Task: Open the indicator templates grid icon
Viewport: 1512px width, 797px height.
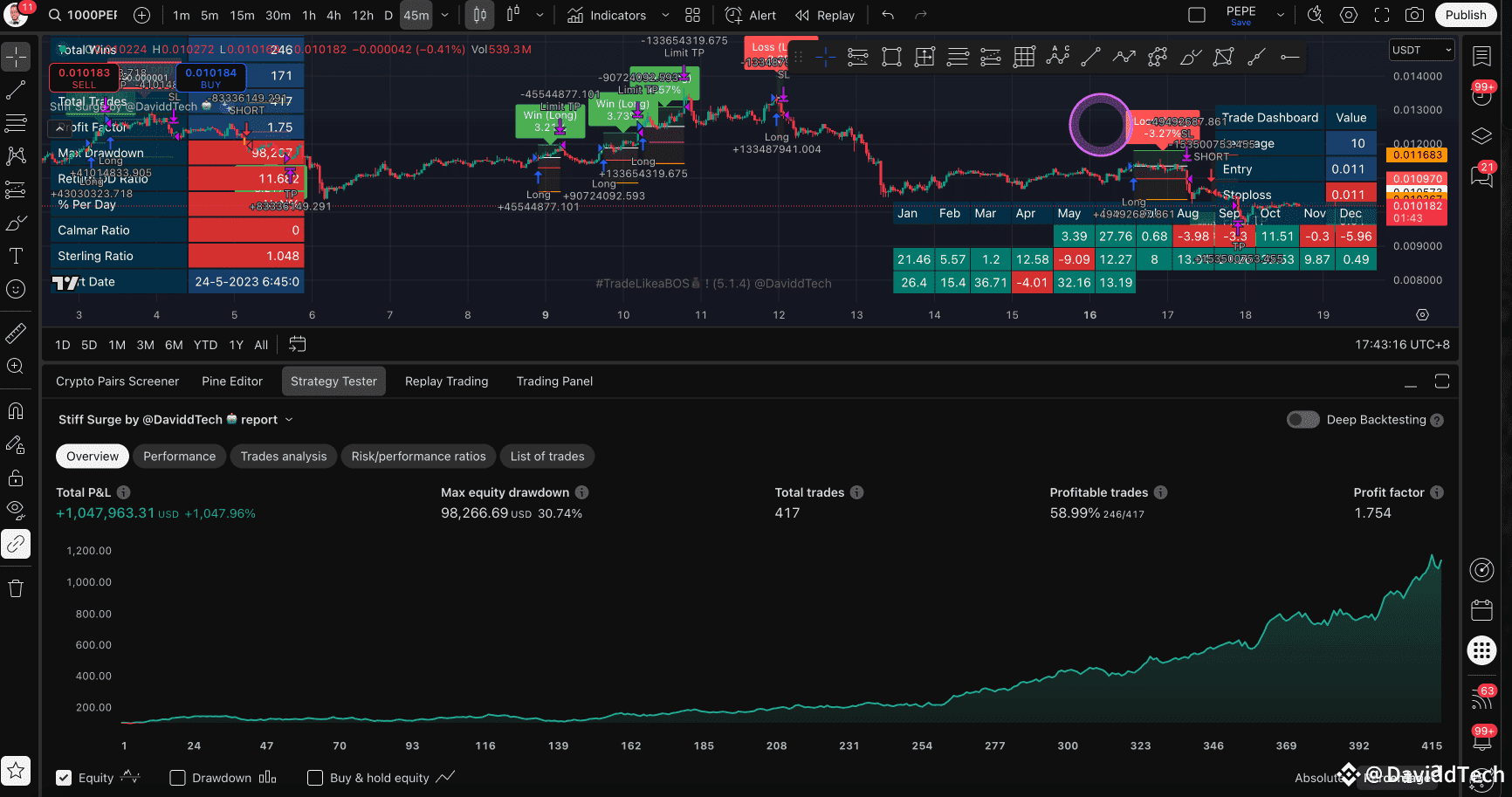Action: [693, 15]
